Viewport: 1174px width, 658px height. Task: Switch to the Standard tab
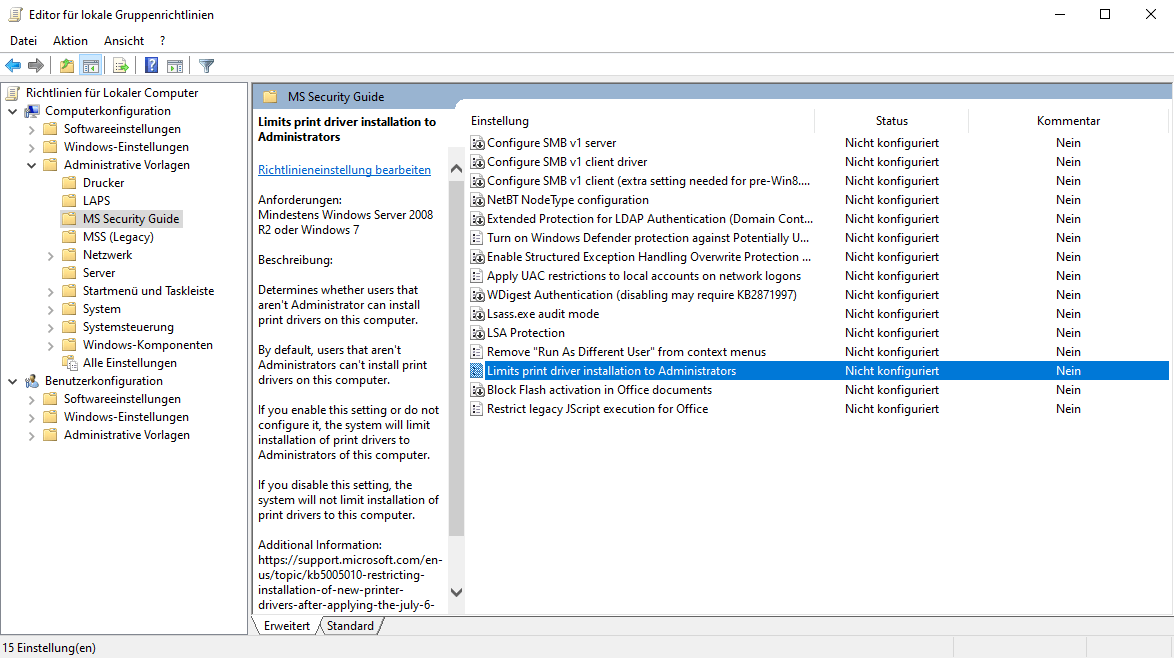tap(350, 626)
